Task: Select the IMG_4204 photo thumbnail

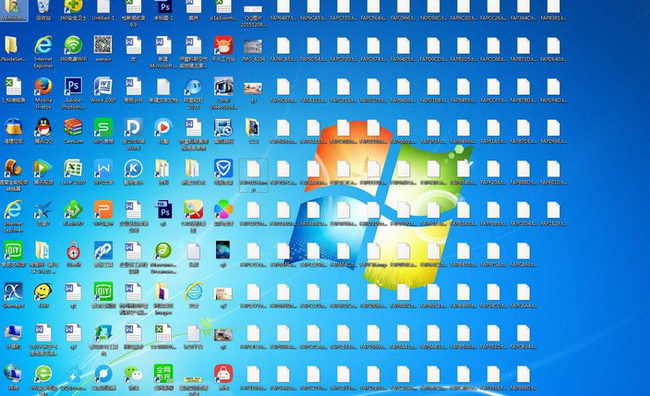Action: pos(253,46)
